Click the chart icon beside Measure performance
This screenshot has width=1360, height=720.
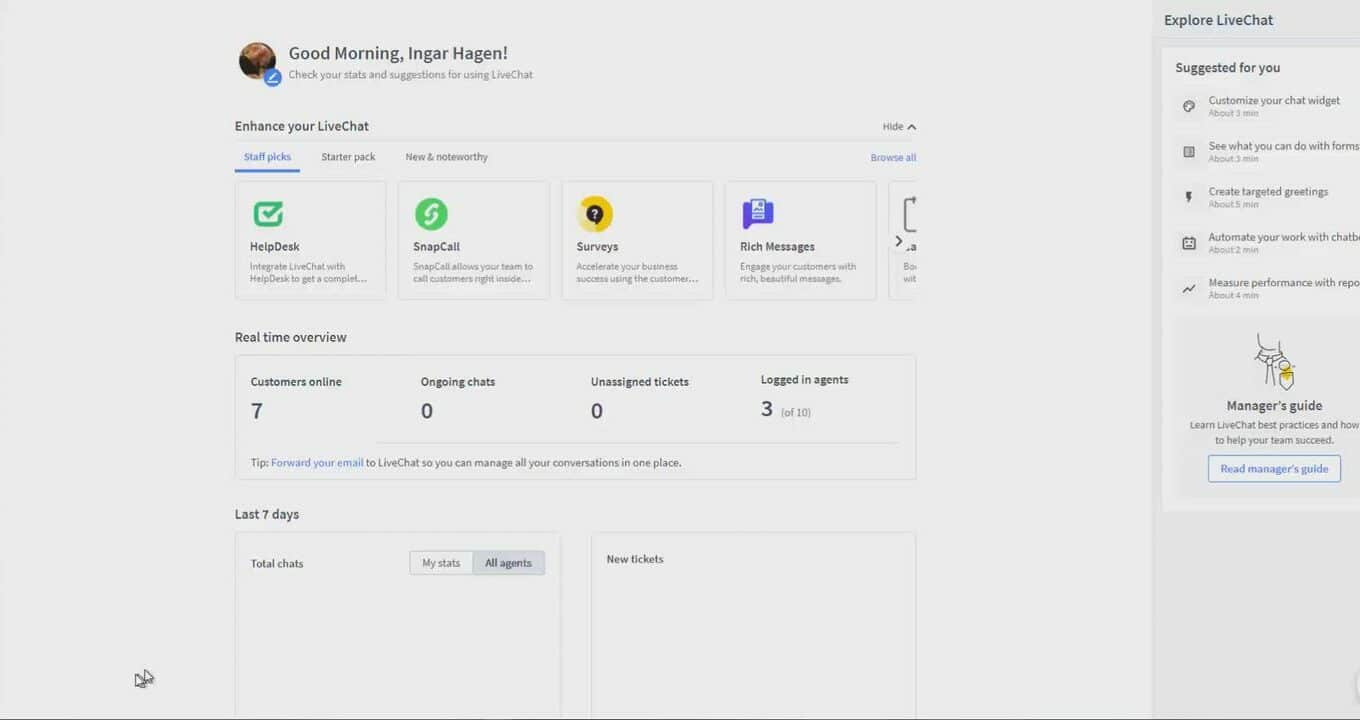1189,289
